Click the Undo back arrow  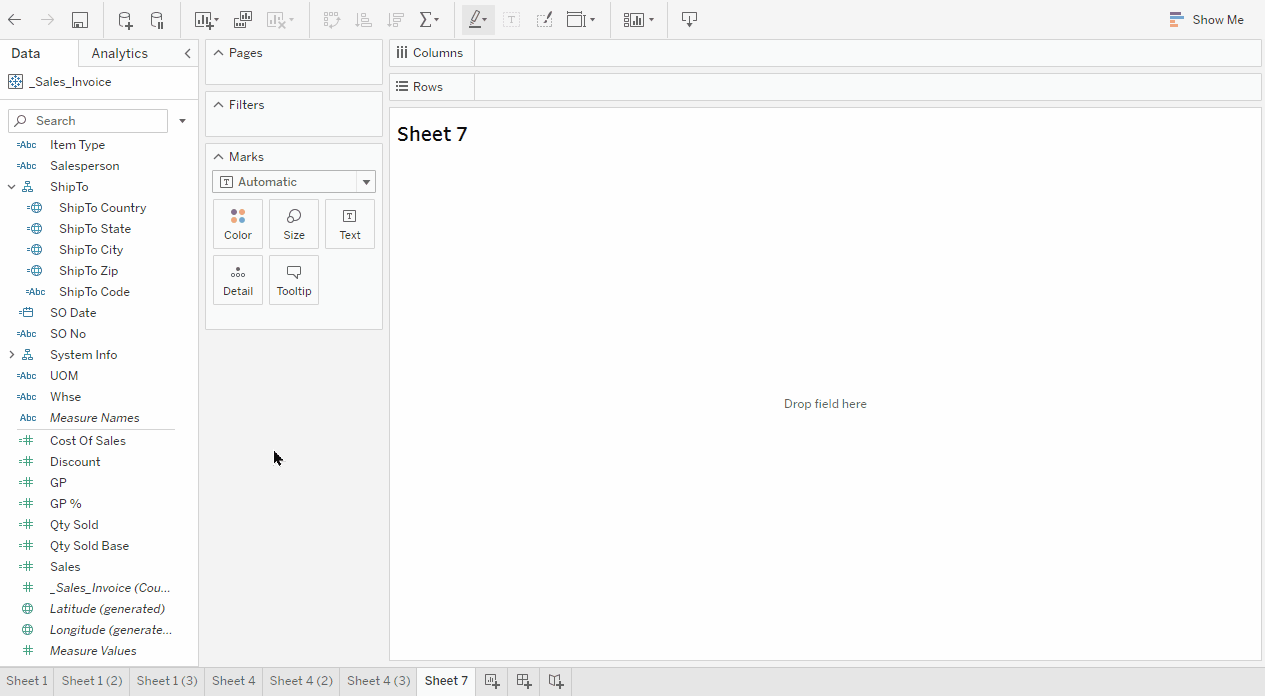(15, 20)
